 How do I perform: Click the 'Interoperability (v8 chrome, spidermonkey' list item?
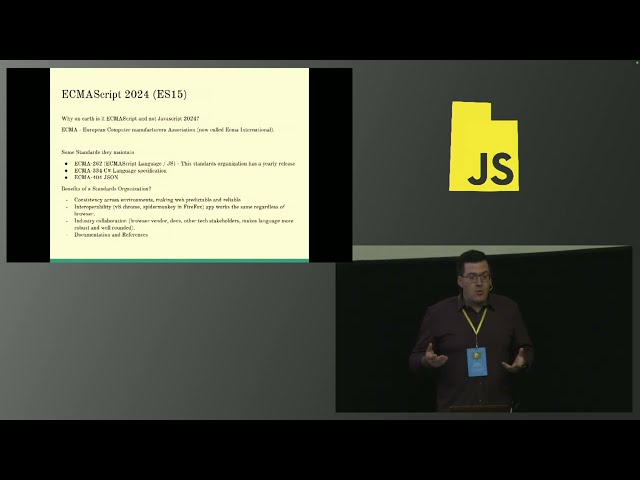[180, 210]
